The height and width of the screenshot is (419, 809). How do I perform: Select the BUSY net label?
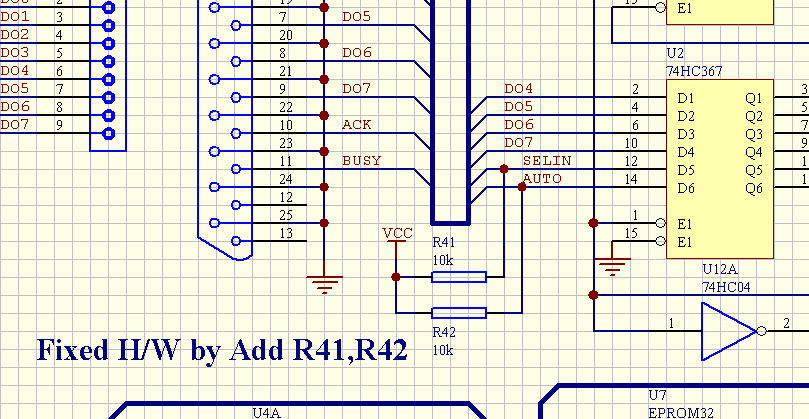(x=361, y=160)
